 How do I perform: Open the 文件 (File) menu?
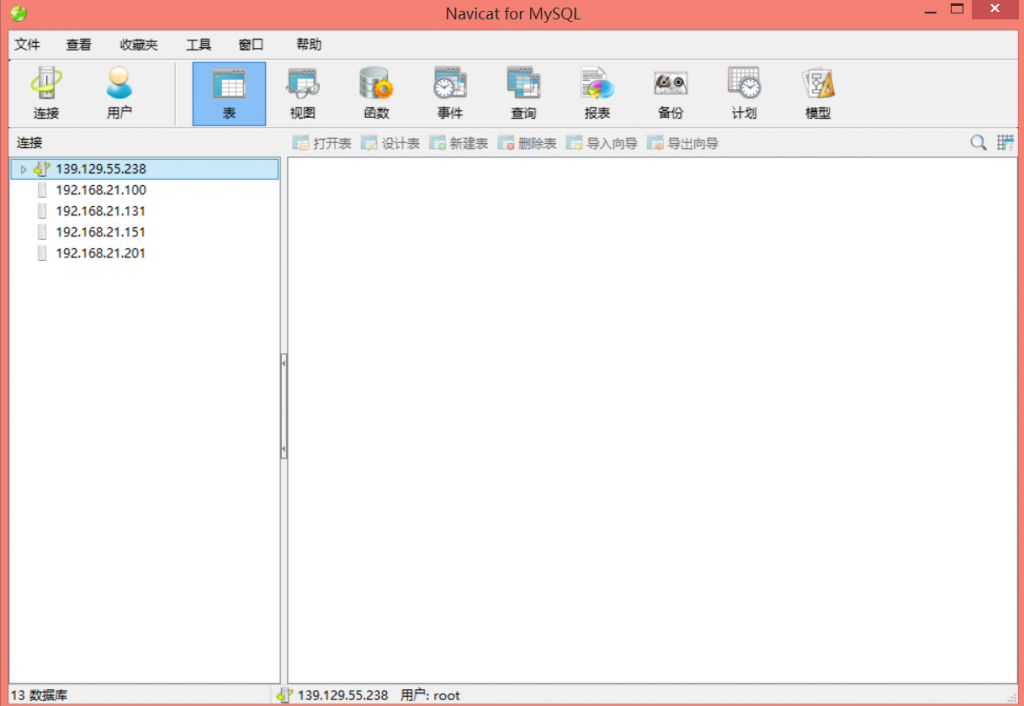coord(27,44)
